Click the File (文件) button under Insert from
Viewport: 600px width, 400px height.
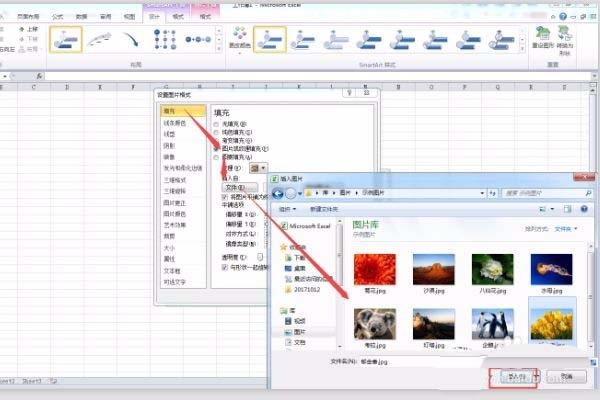tap(233, 187)
